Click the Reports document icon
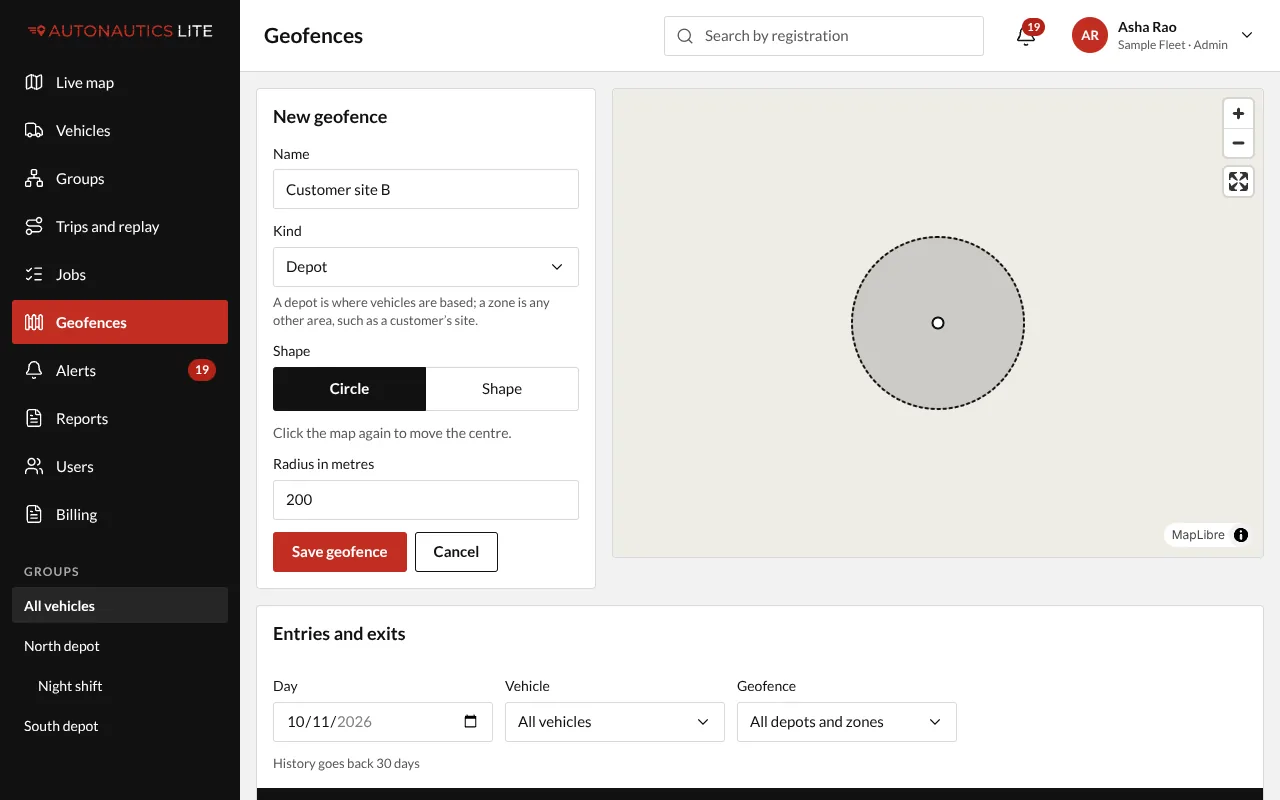1280x800 pixels. (34, 418)
